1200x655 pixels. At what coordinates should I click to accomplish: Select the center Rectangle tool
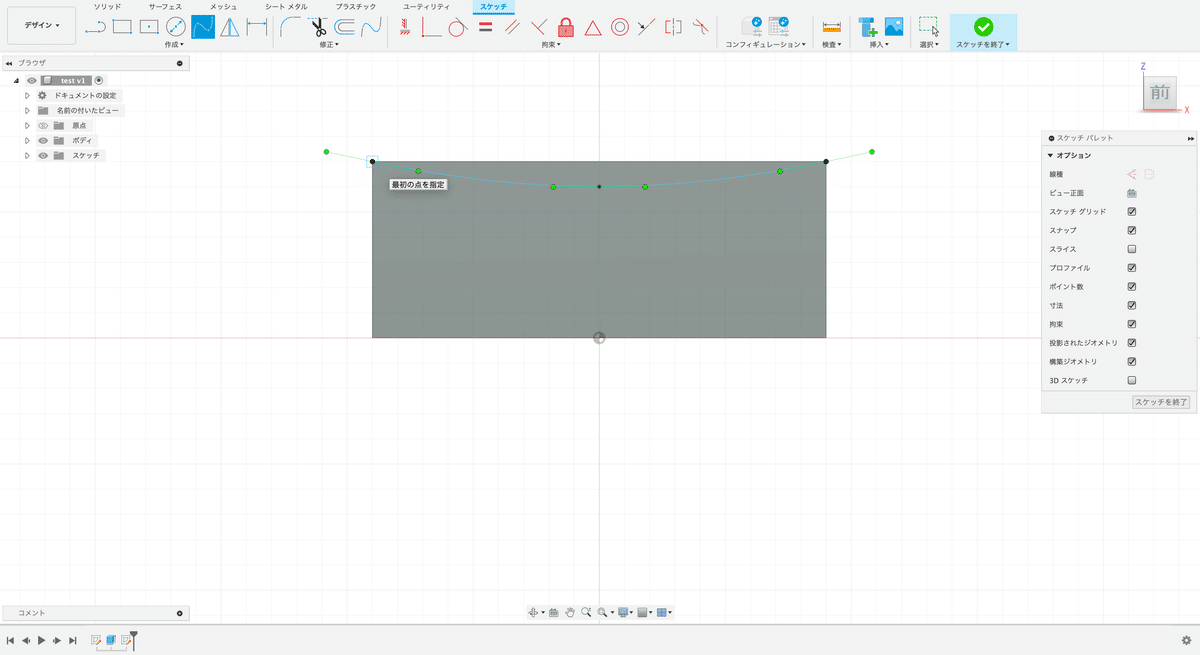tap(149, 27)
